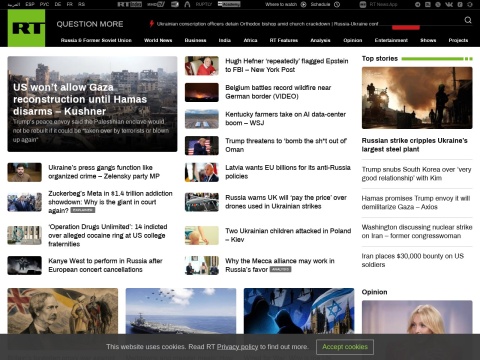Open Hugh Hefner flagged Epstein headline
The height and width of the screenshot is (360, 480).
287,65
